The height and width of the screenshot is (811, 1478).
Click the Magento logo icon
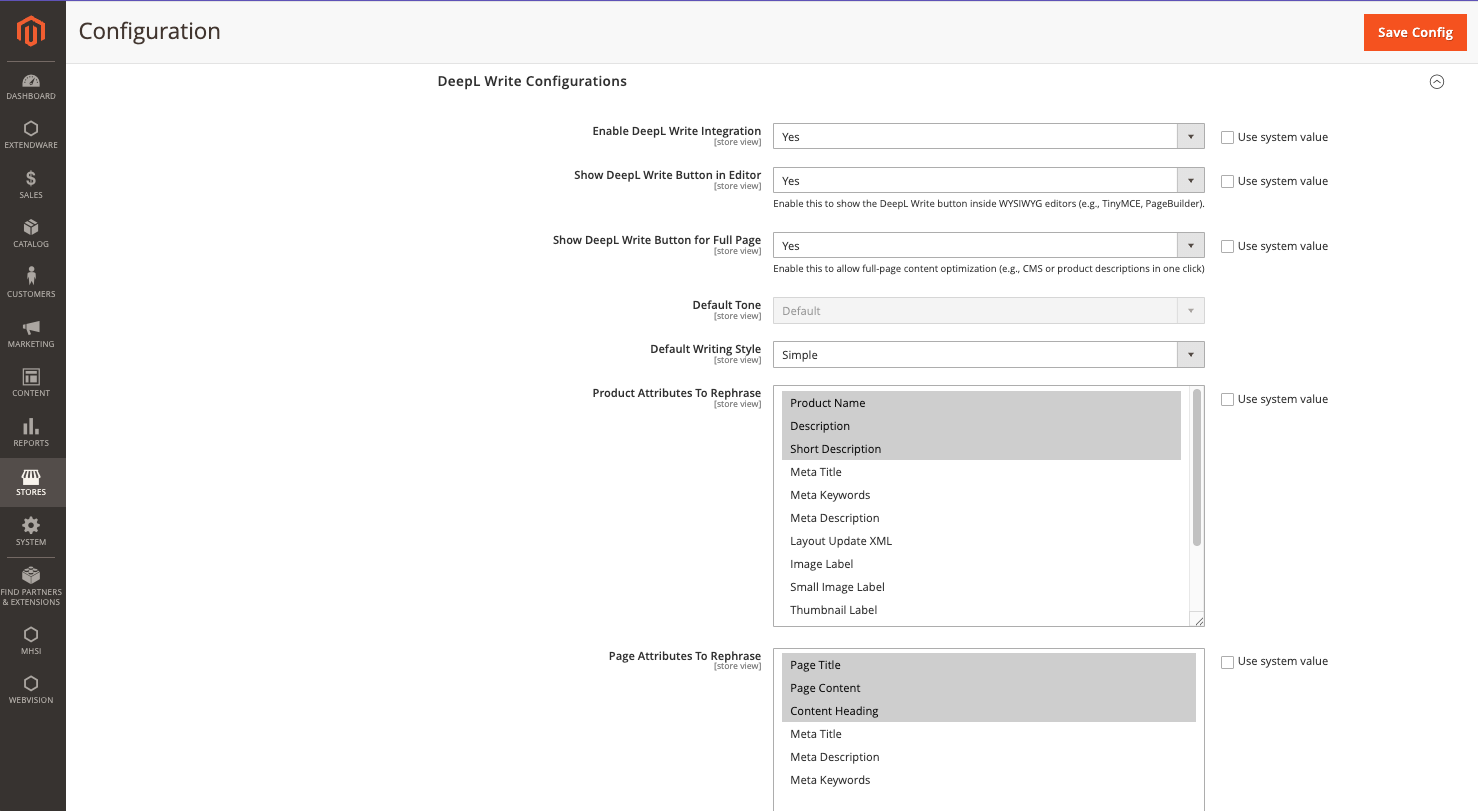click(31, 32)
